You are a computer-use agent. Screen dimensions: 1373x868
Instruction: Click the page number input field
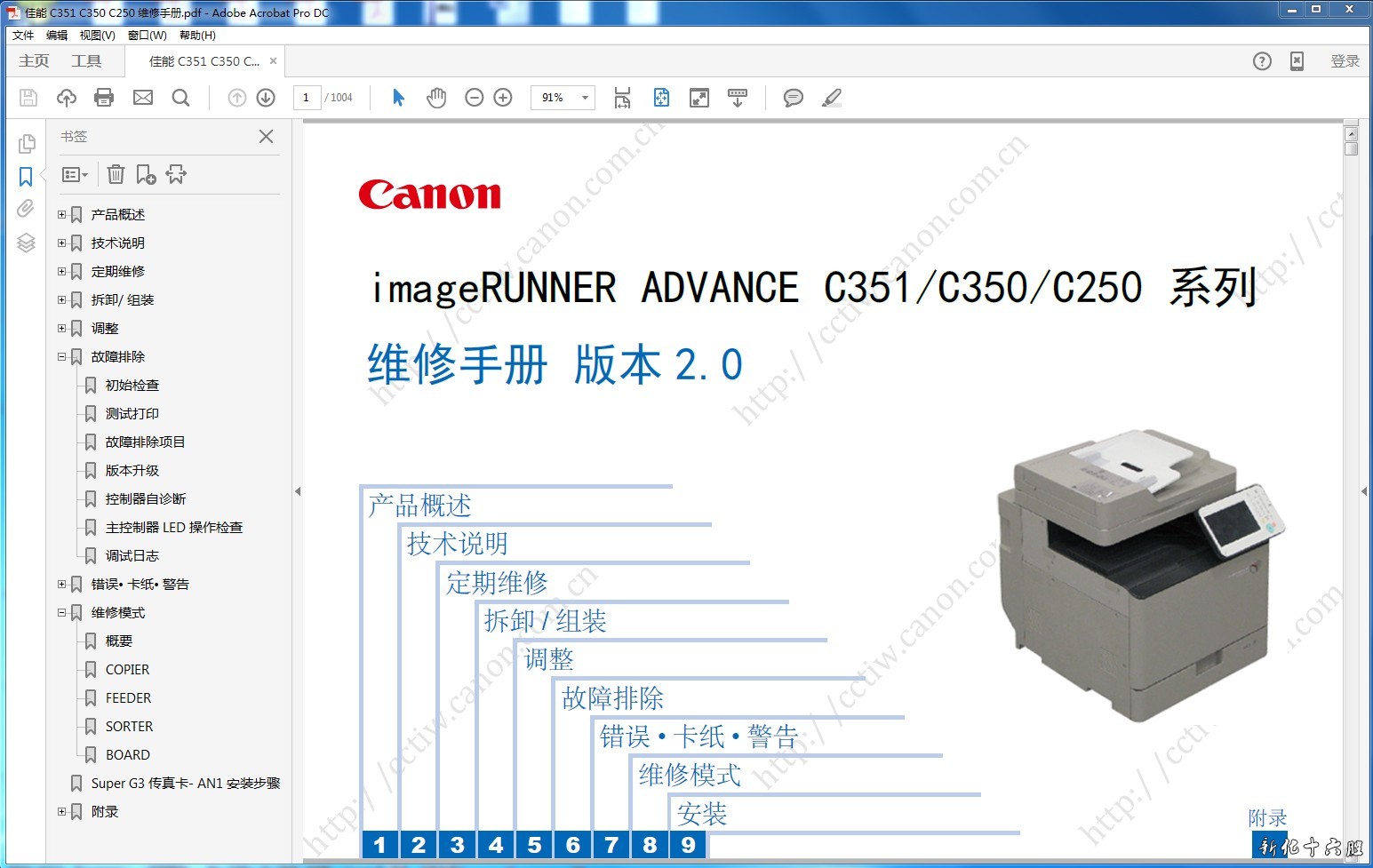click(307, 98)
